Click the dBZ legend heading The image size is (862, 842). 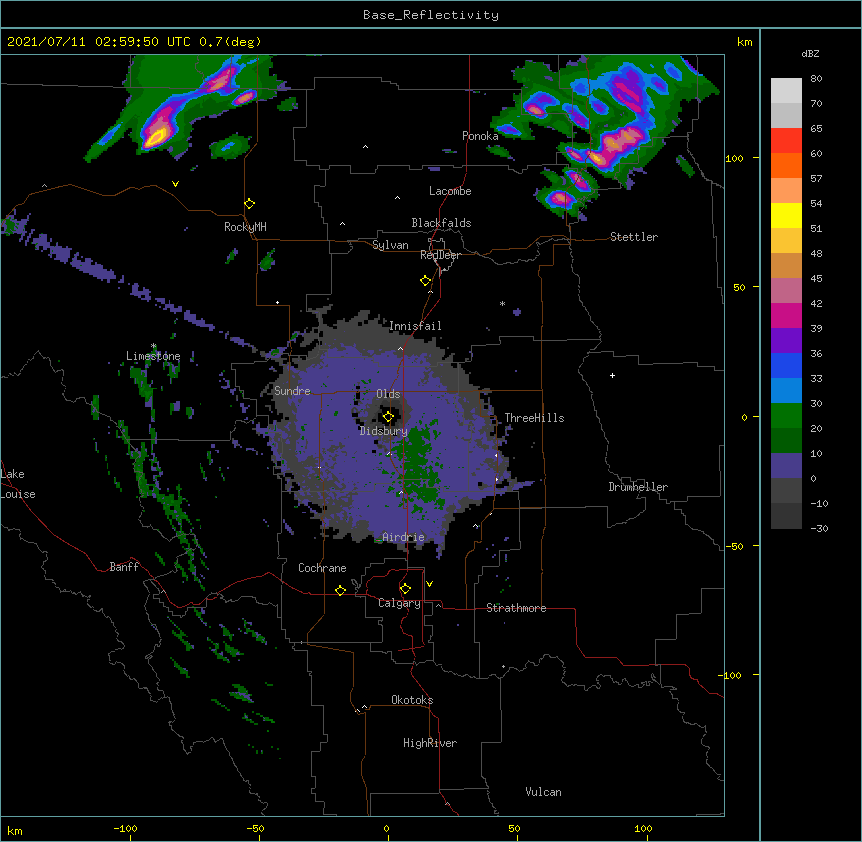coord(810,54)
